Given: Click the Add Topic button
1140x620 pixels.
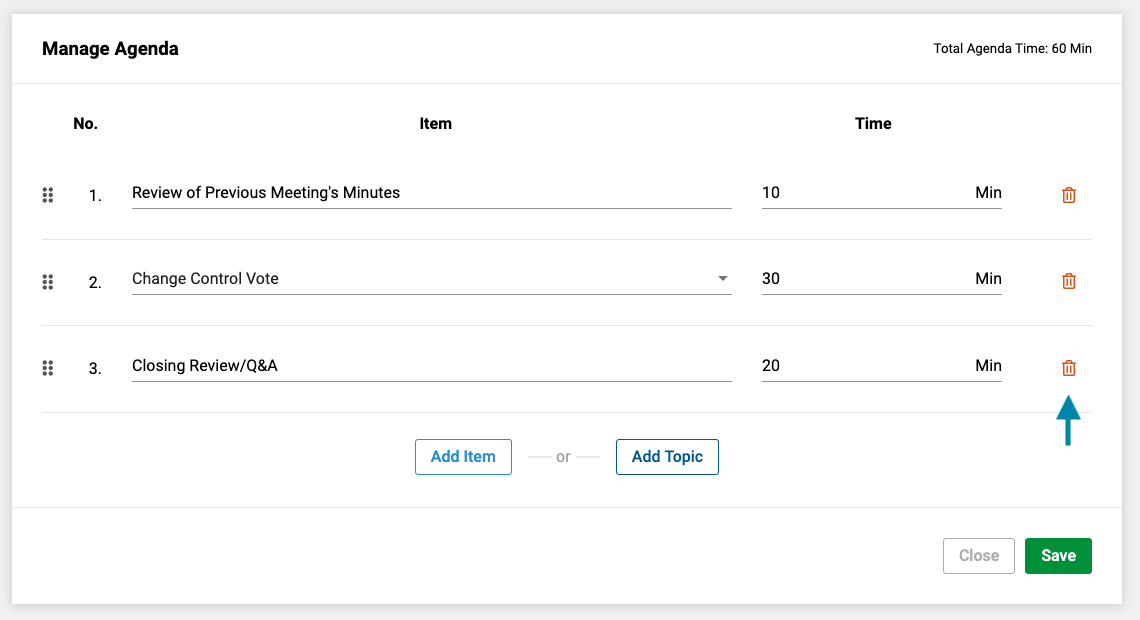Looking at the screenshot, I should pyautogui.click(x=667, y=456).
